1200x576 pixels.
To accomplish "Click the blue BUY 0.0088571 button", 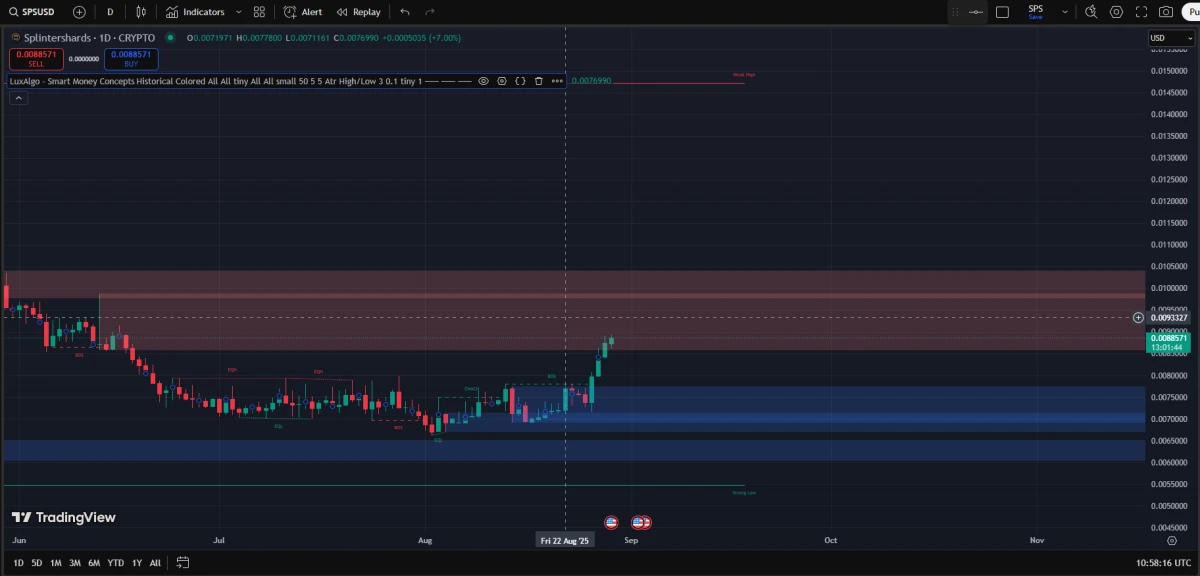I will pyautogui.click(x=131, y=59).
